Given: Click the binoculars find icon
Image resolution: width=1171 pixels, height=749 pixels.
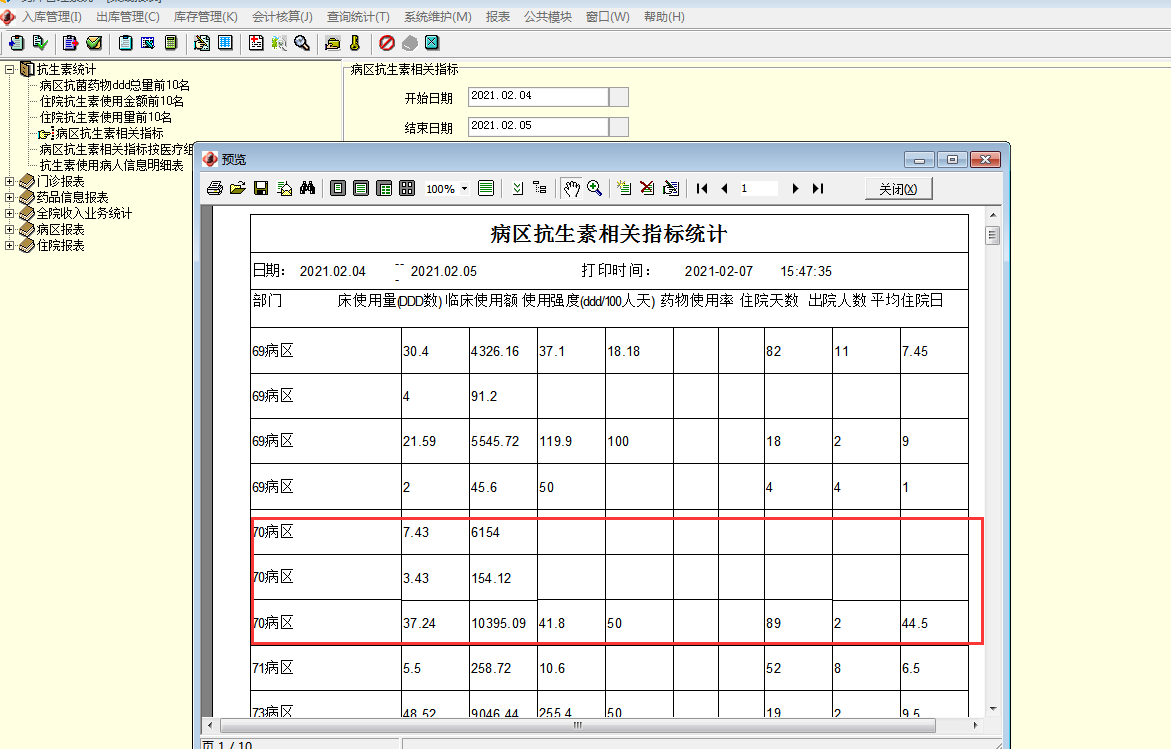Looking at the screenshot, I should [x=308, y=188].
